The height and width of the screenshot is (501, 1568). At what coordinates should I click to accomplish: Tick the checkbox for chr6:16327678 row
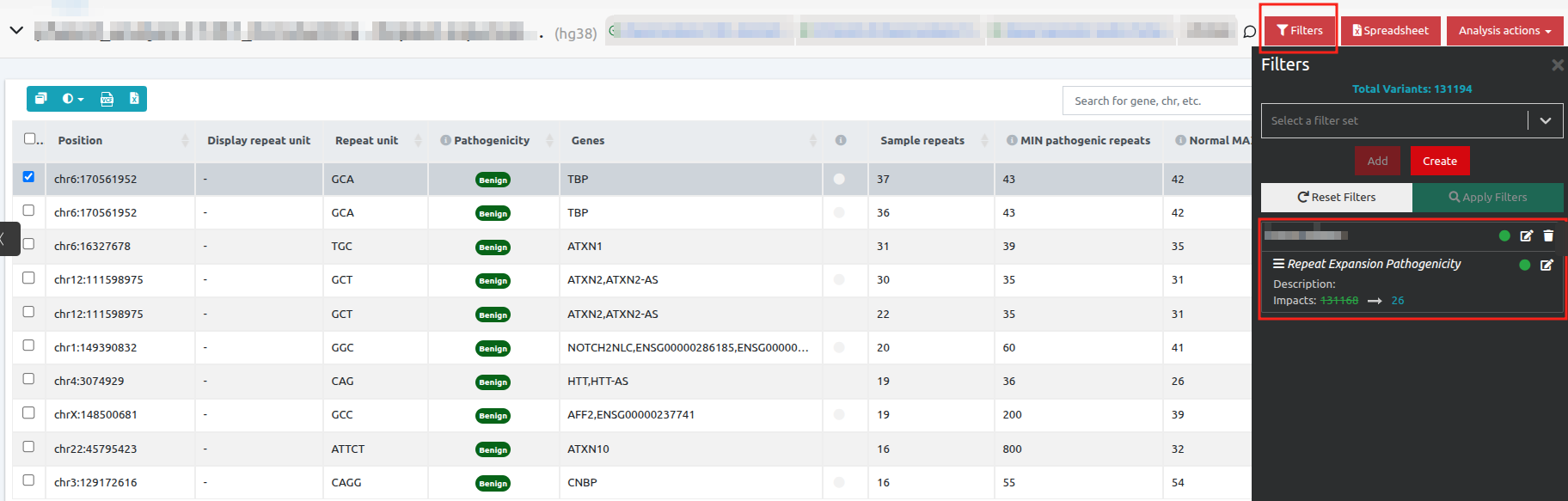[x=28, y=244]
